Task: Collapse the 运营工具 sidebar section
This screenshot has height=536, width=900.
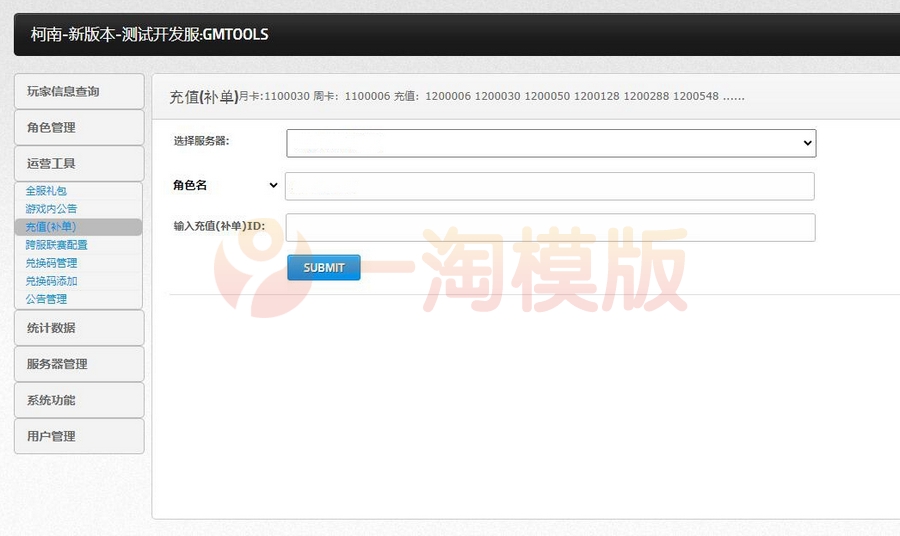Action: pos(78,163)
